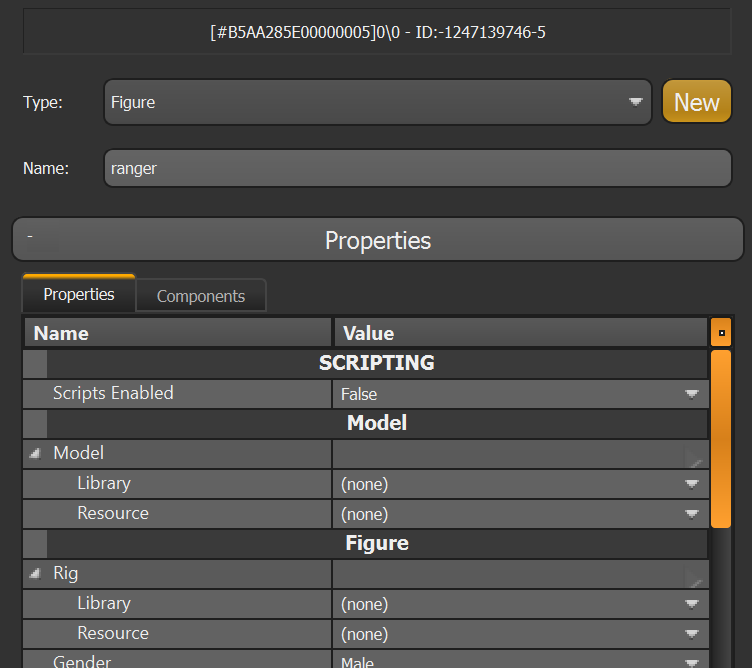
Task: Collapse the Model tree row triangle
Action: point(36,454)
